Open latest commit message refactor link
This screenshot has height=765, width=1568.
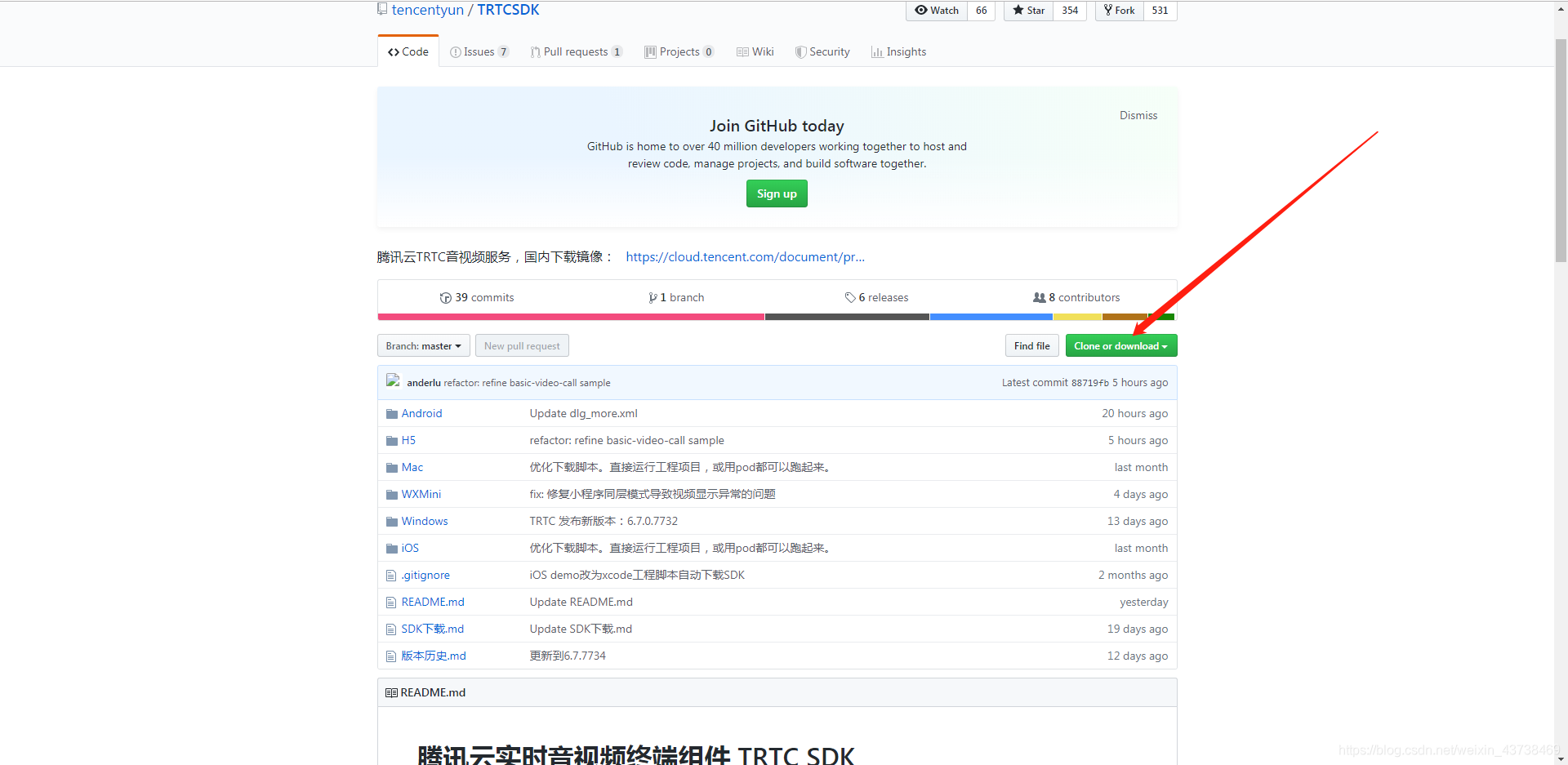(527, 383)
